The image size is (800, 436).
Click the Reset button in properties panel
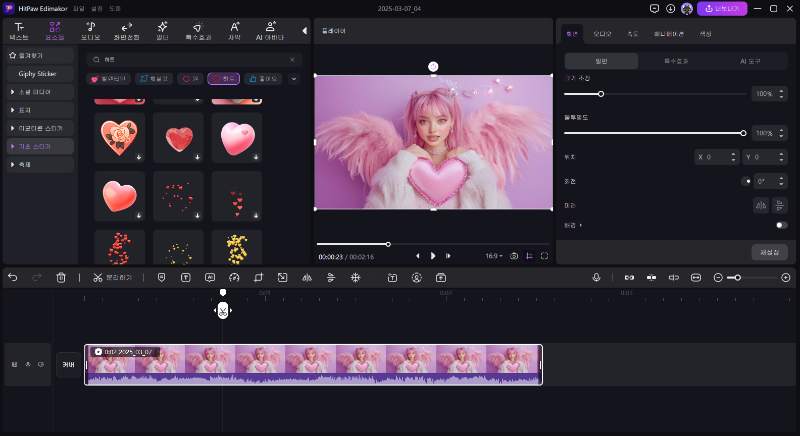click(769, 252)
